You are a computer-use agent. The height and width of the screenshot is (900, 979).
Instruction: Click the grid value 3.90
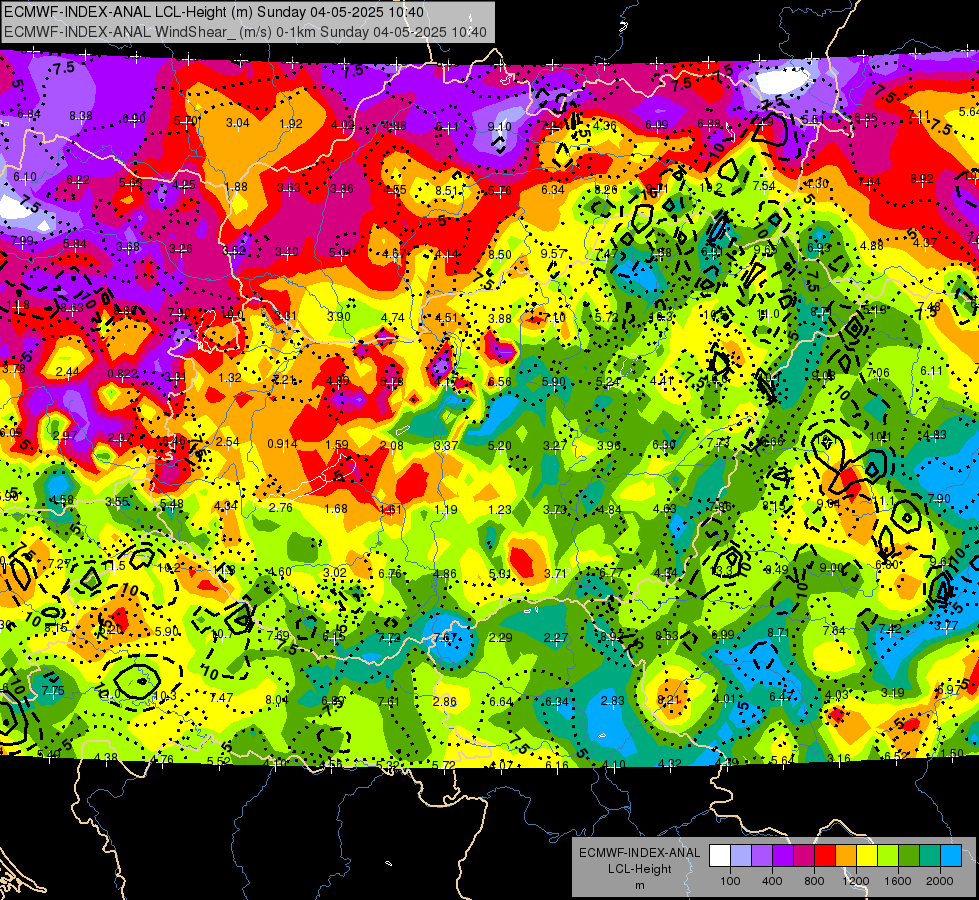pos(339,317)
